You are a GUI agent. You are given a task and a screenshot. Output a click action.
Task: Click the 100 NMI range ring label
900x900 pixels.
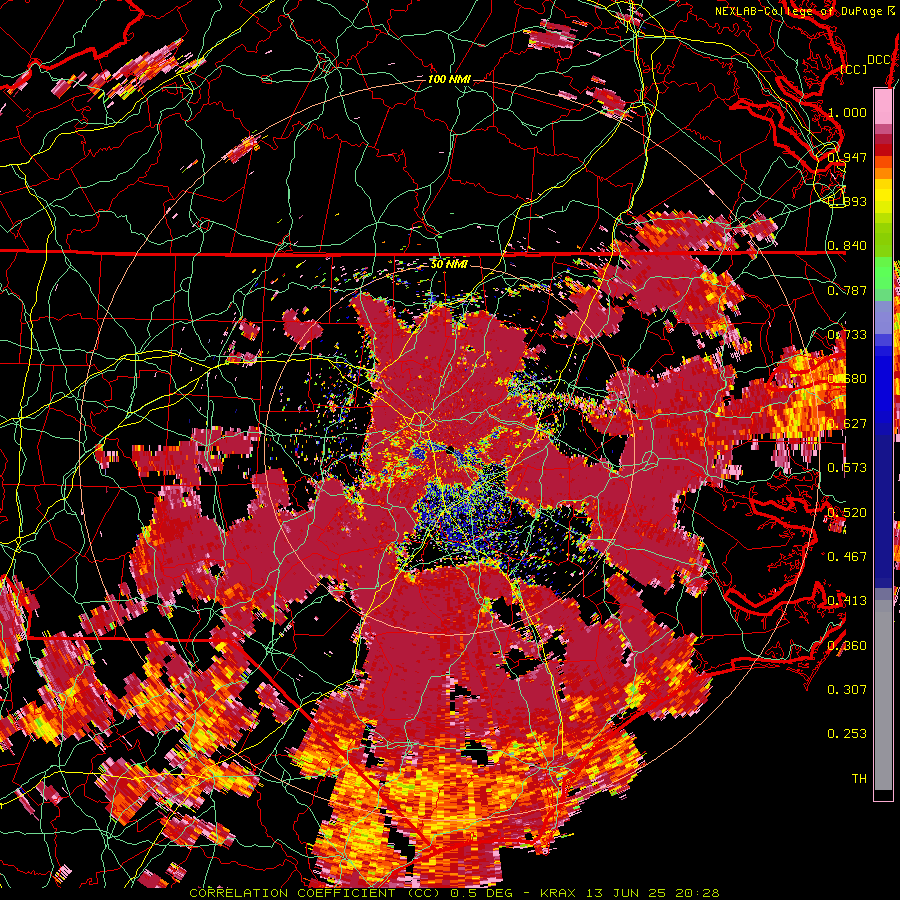449,79
